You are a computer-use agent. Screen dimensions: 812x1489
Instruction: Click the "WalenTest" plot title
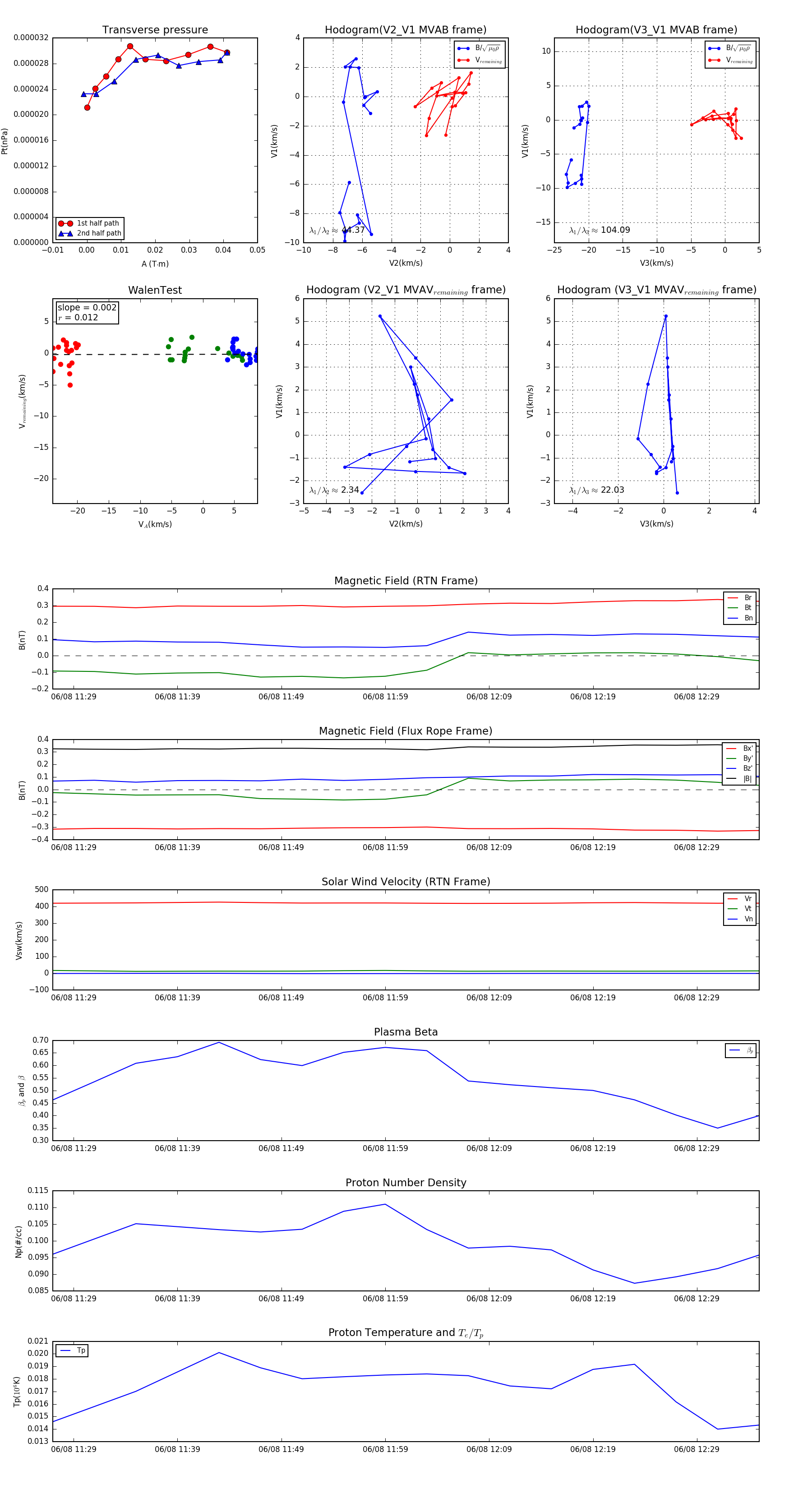click(x=155, y=290)
